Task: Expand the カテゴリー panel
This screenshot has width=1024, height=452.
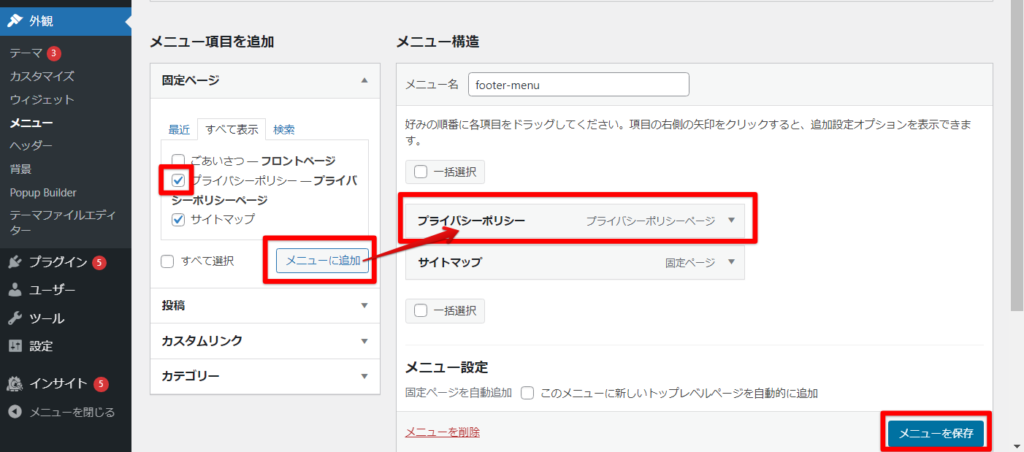Action: tap(265, 376)
